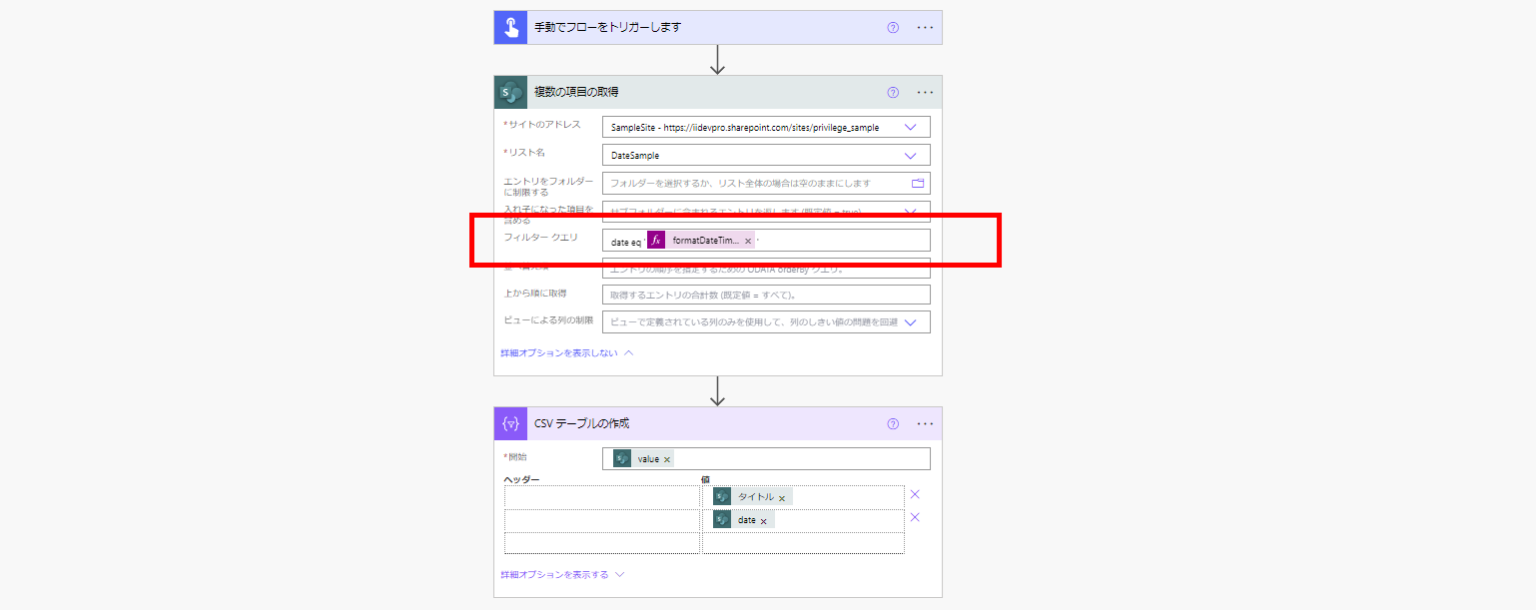Click the folder picker icon for entry restriction
Screen dimensions: 1536x610
[919, 183]
